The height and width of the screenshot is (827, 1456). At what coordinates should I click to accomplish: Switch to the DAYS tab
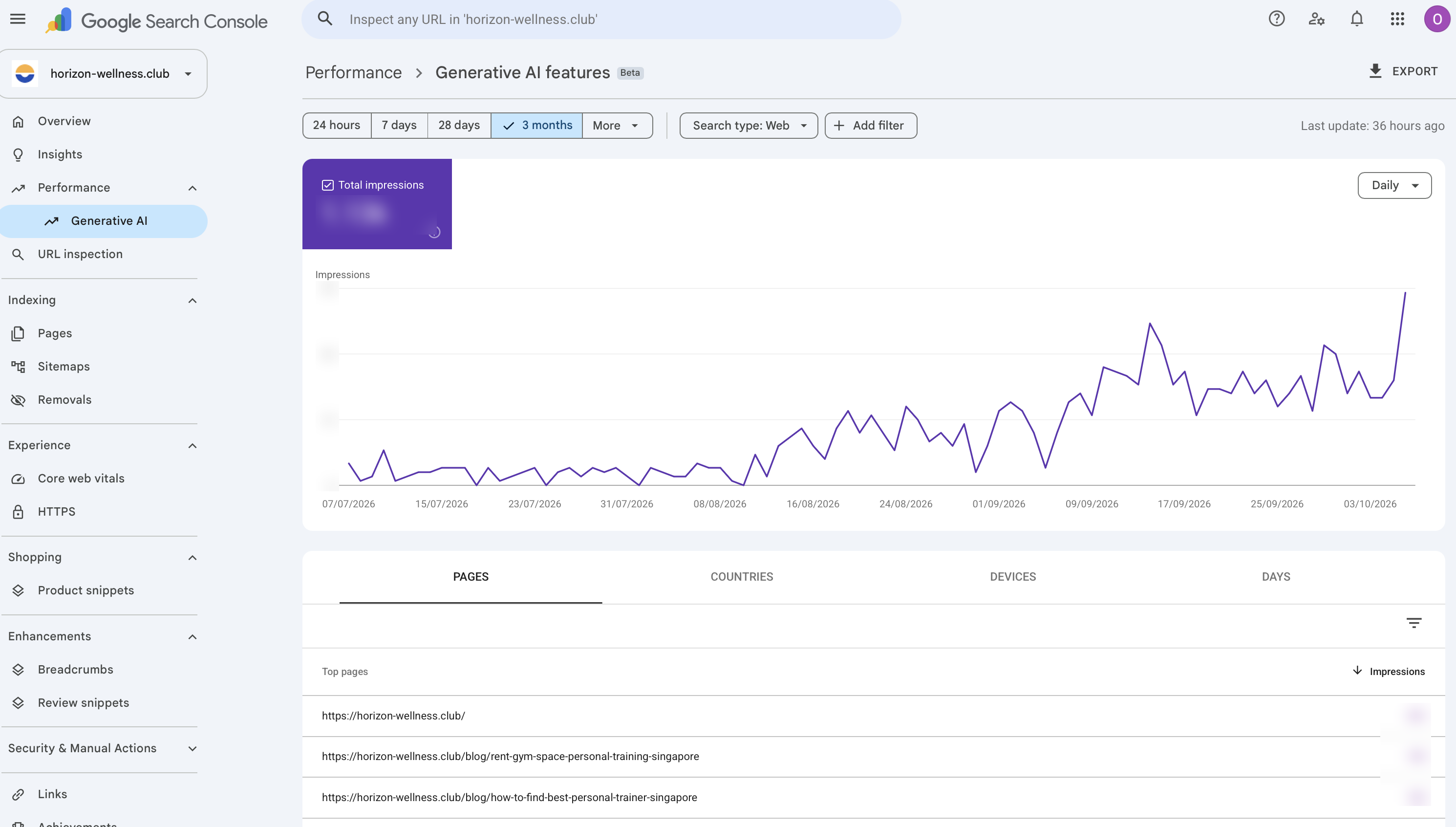click(1276, 577)
